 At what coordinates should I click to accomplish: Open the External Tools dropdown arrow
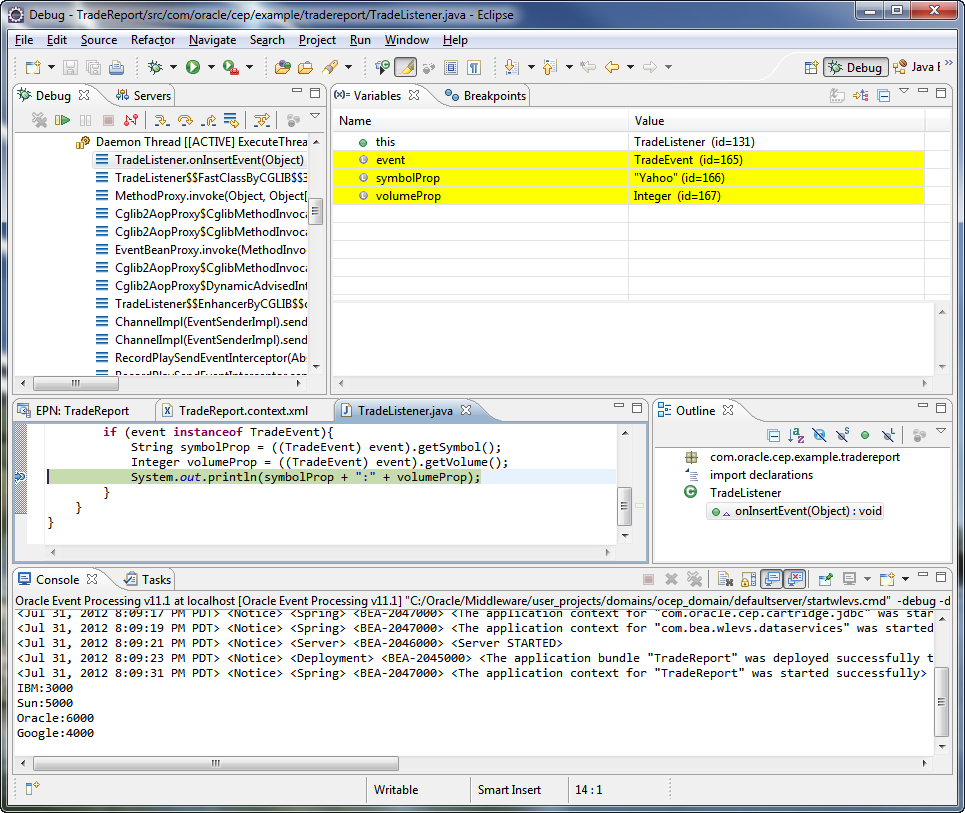pyautogui.click(x=249, y=67)
